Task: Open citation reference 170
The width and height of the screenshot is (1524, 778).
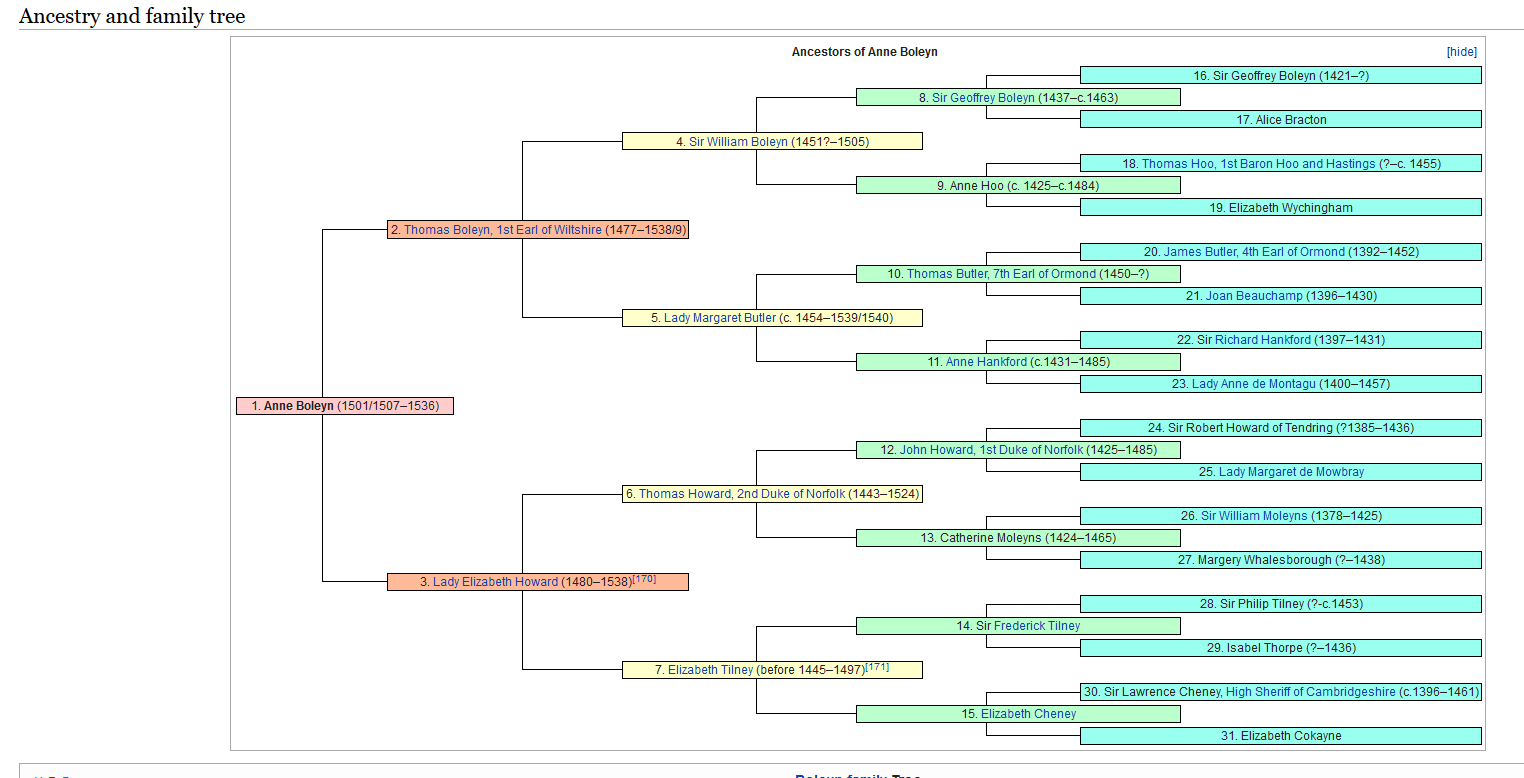Action: point(645,579)
